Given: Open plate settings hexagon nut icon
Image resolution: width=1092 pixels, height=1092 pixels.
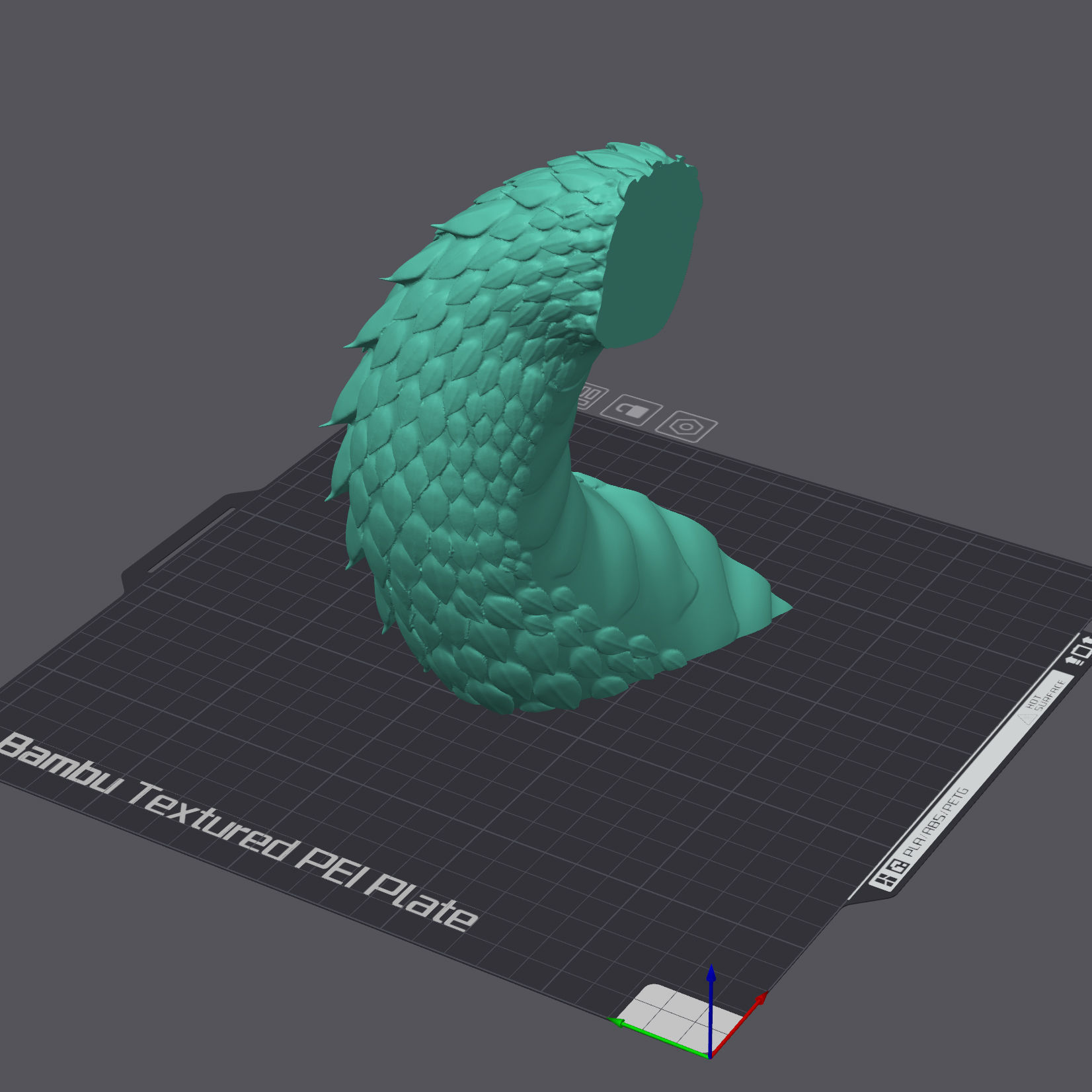Looking at the screenshot, I should (x=686, y=426).
